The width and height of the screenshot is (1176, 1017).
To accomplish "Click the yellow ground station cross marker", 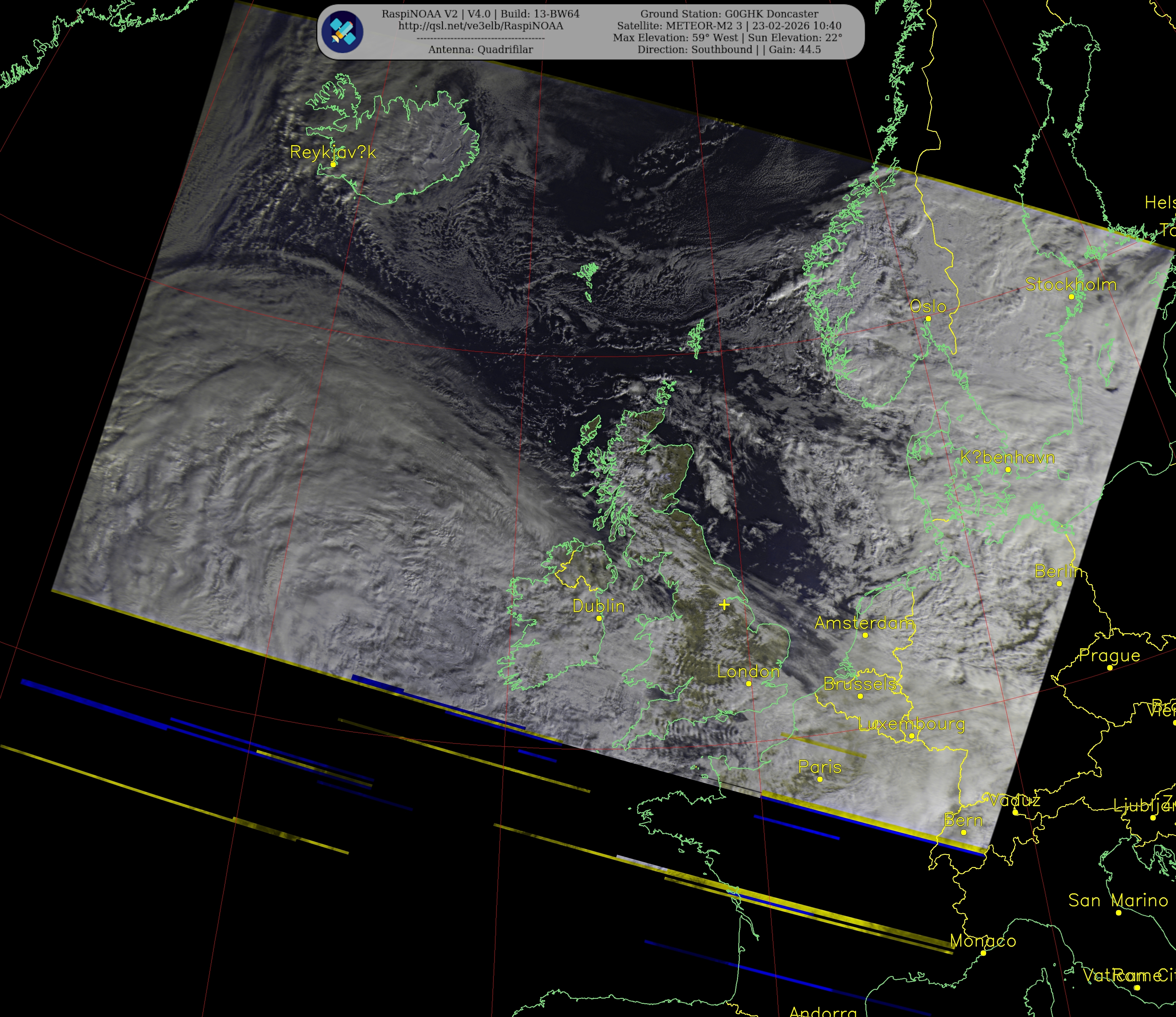I will coord(724,605).
